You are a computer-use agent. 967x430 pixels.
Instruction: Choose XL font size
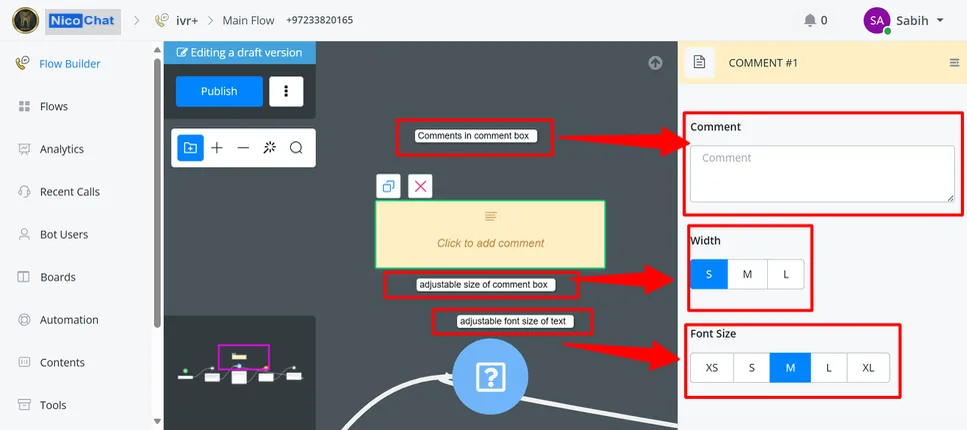868,368
